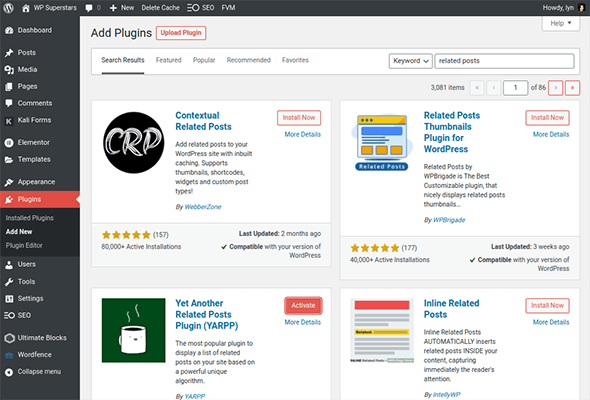The height and width of the screenshot is (400, 590).
Task: Click the CRP plugin logo thumbnail
Action: point(134,143)
